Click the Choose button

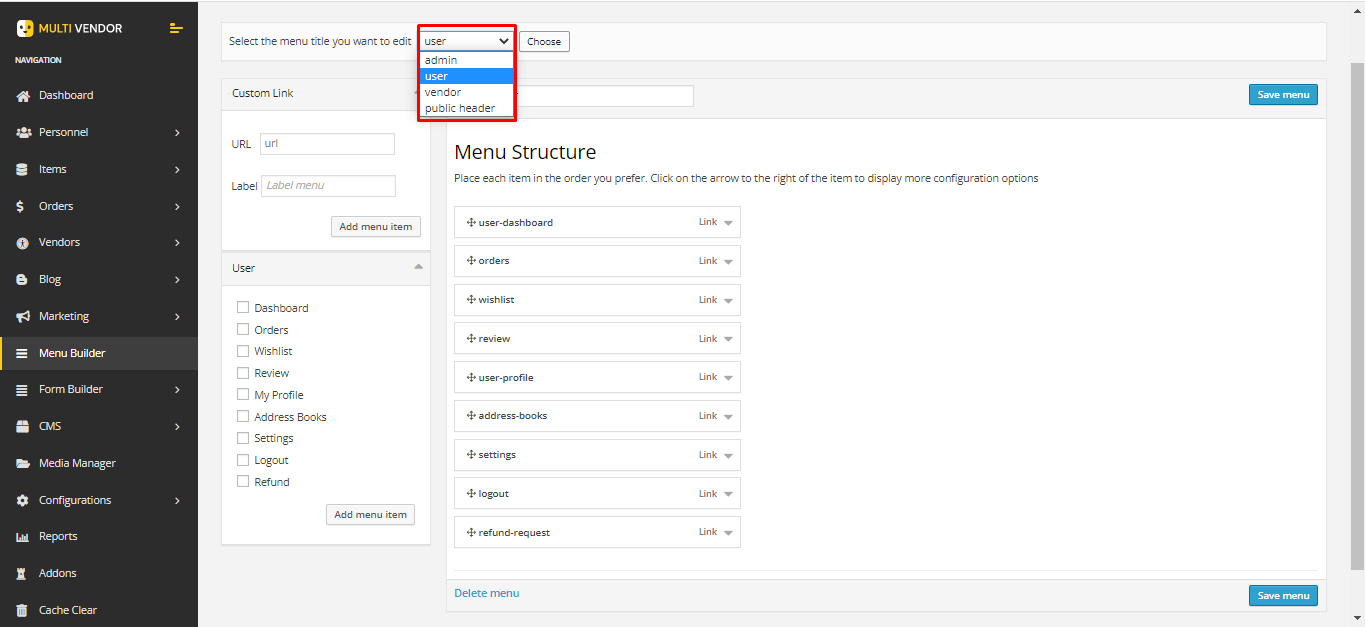click(x=544, y=42)
